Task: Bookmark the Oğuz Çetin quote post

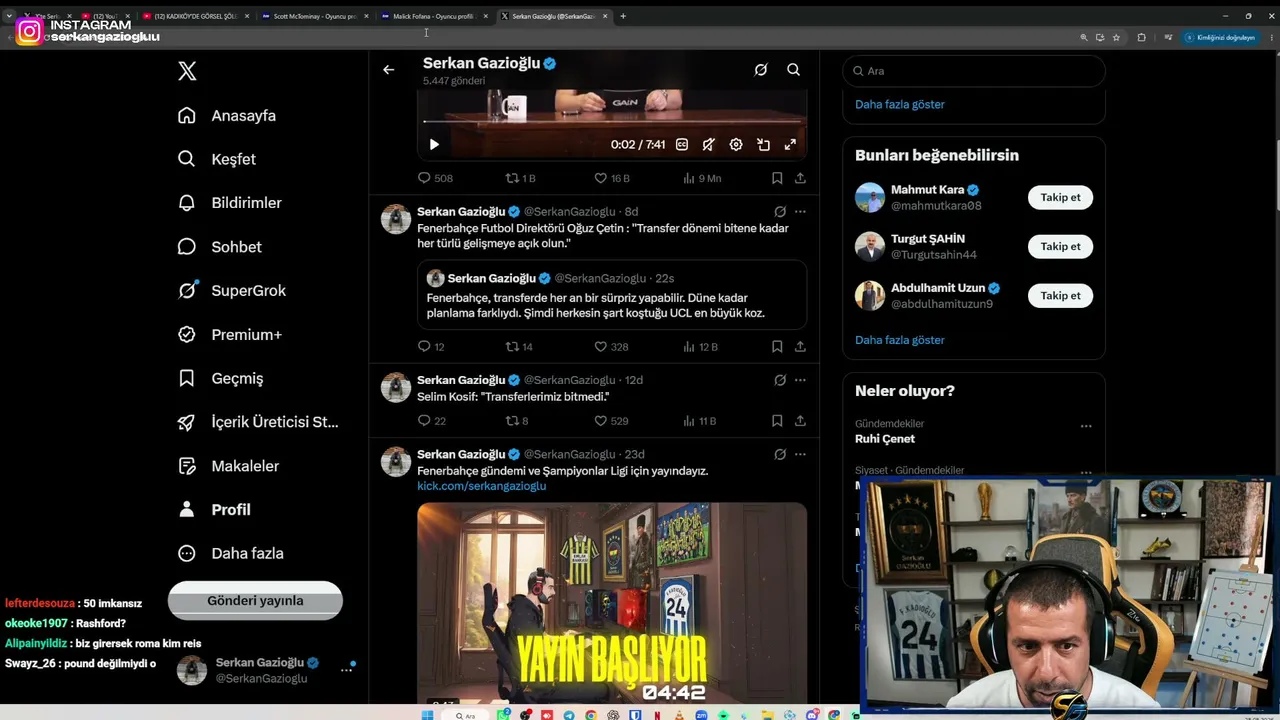Action: pos(777,347)
